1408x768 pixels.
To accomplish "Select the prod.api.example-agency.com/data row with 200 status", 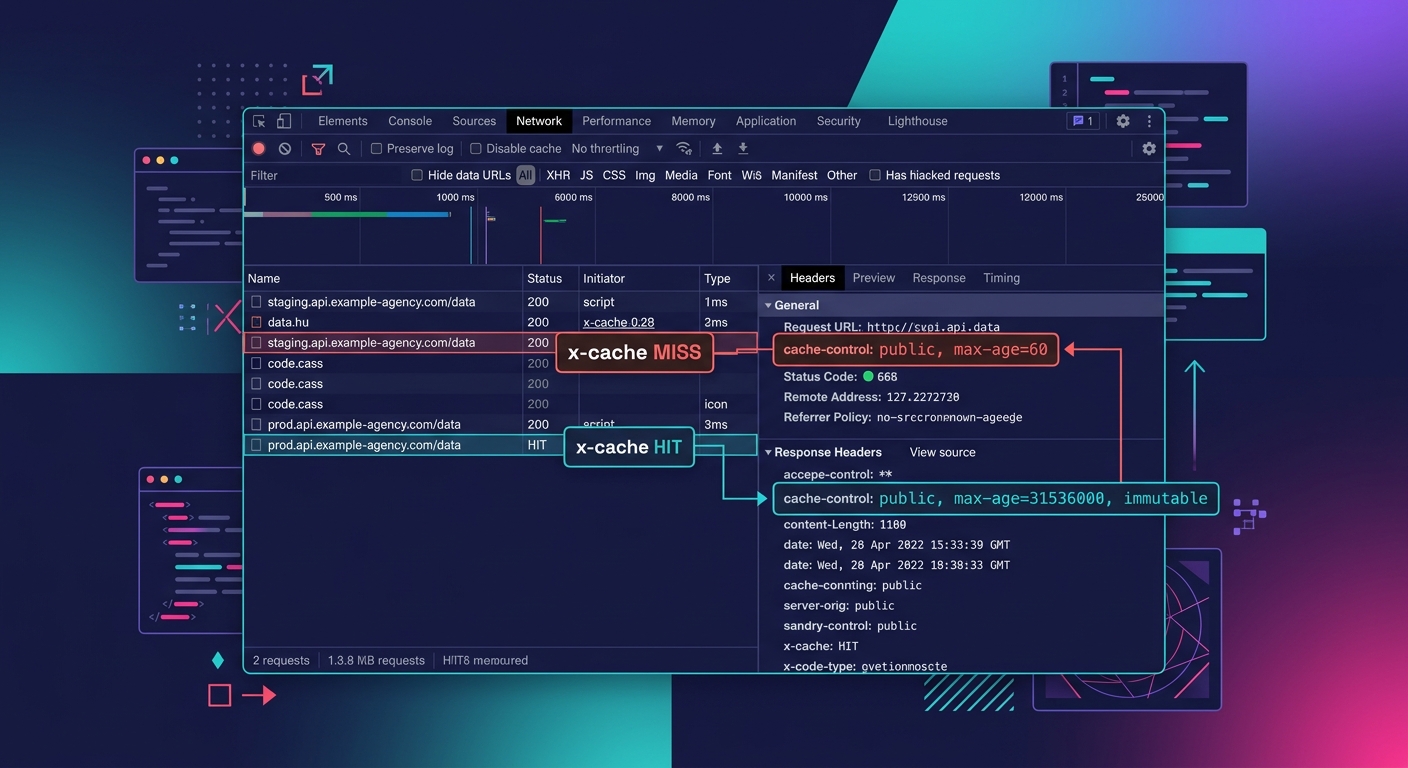I will (x=501, y=424).
